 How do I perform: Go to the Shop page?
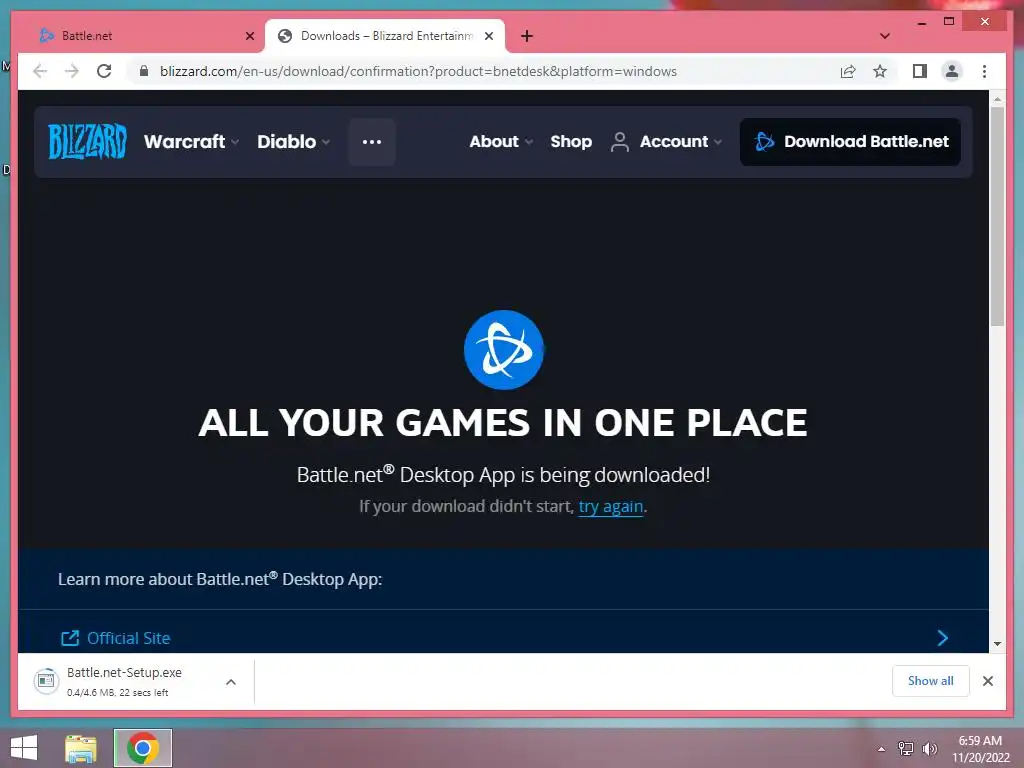[x=571, y=142]
